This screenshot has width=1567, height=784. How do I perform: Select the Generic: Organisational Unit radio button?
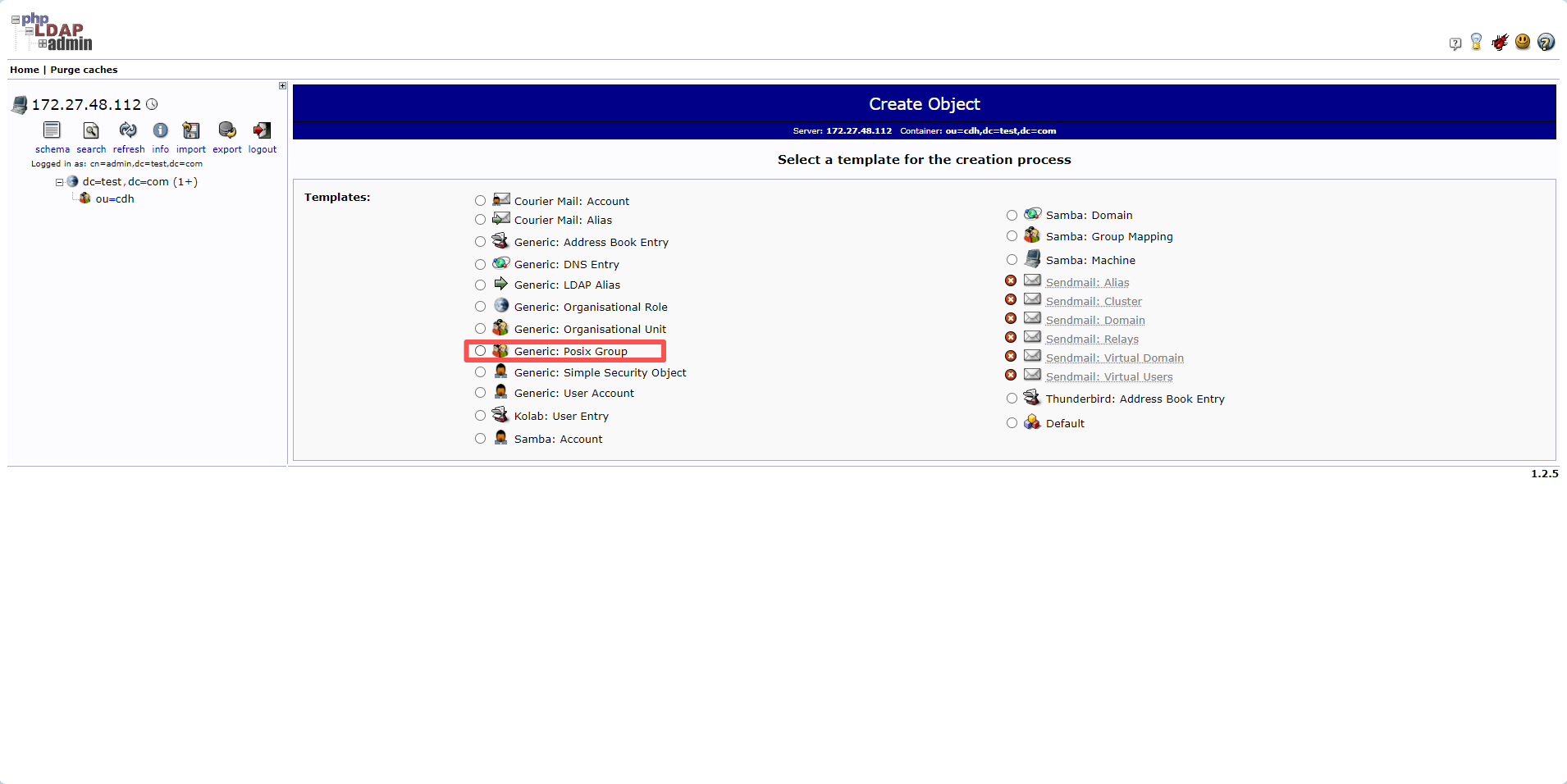pyautogui.click(x=480, y=329)
